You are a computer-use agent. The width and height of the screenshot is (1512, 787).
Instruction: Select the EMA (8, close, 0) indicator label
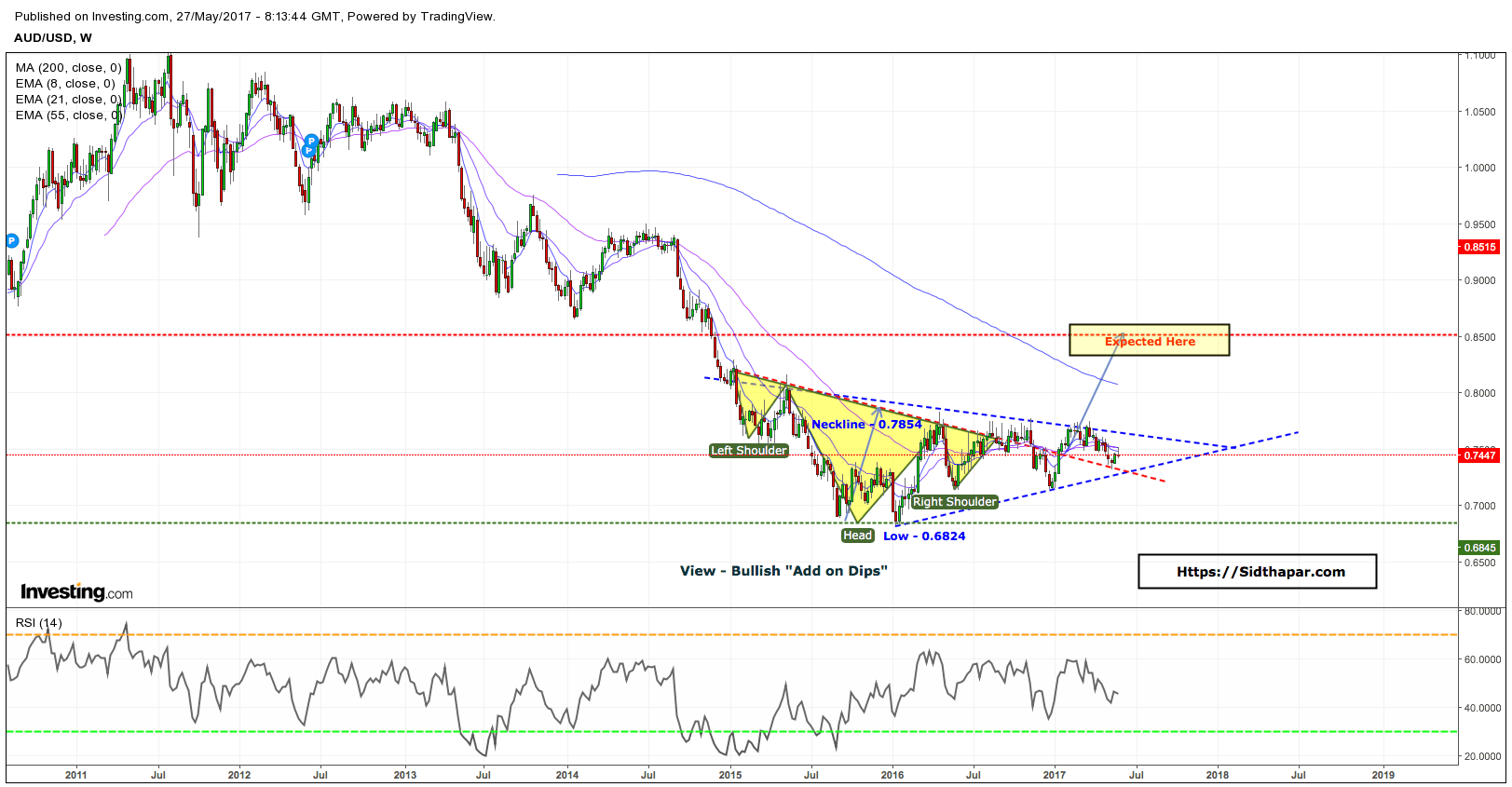(65, 84)
